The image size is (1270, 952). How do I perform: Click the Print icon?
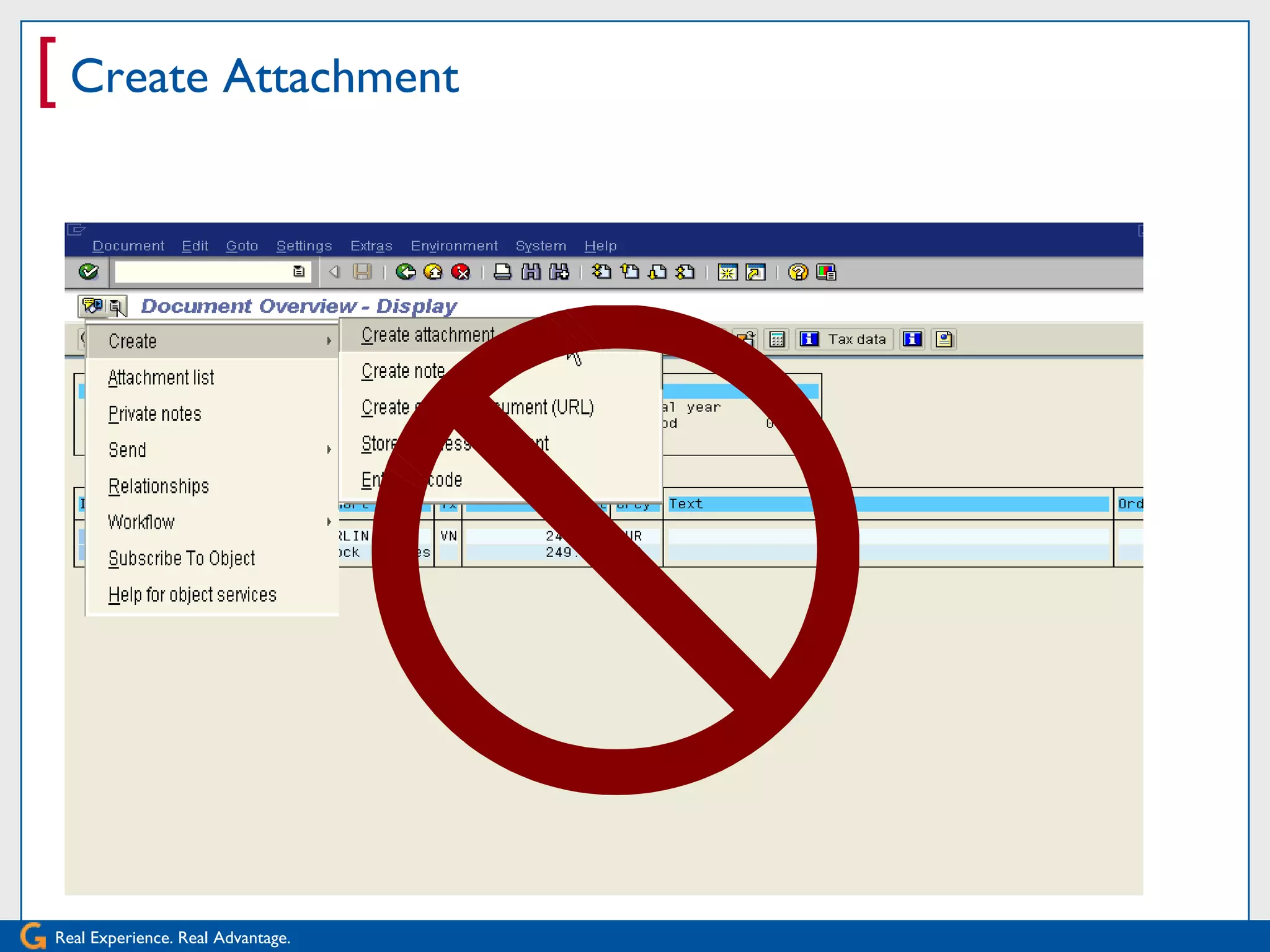click(503, 271)
